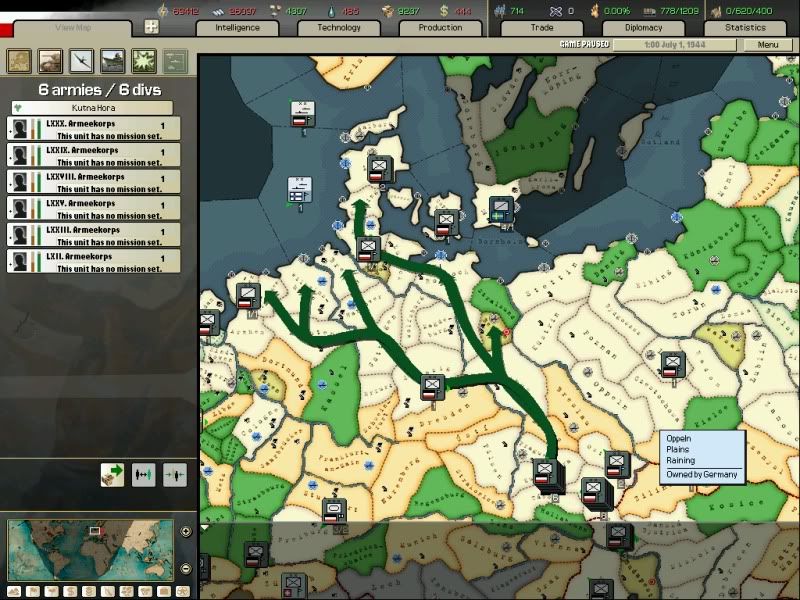Click the first map icon in left toolbar

coord(19,62)
